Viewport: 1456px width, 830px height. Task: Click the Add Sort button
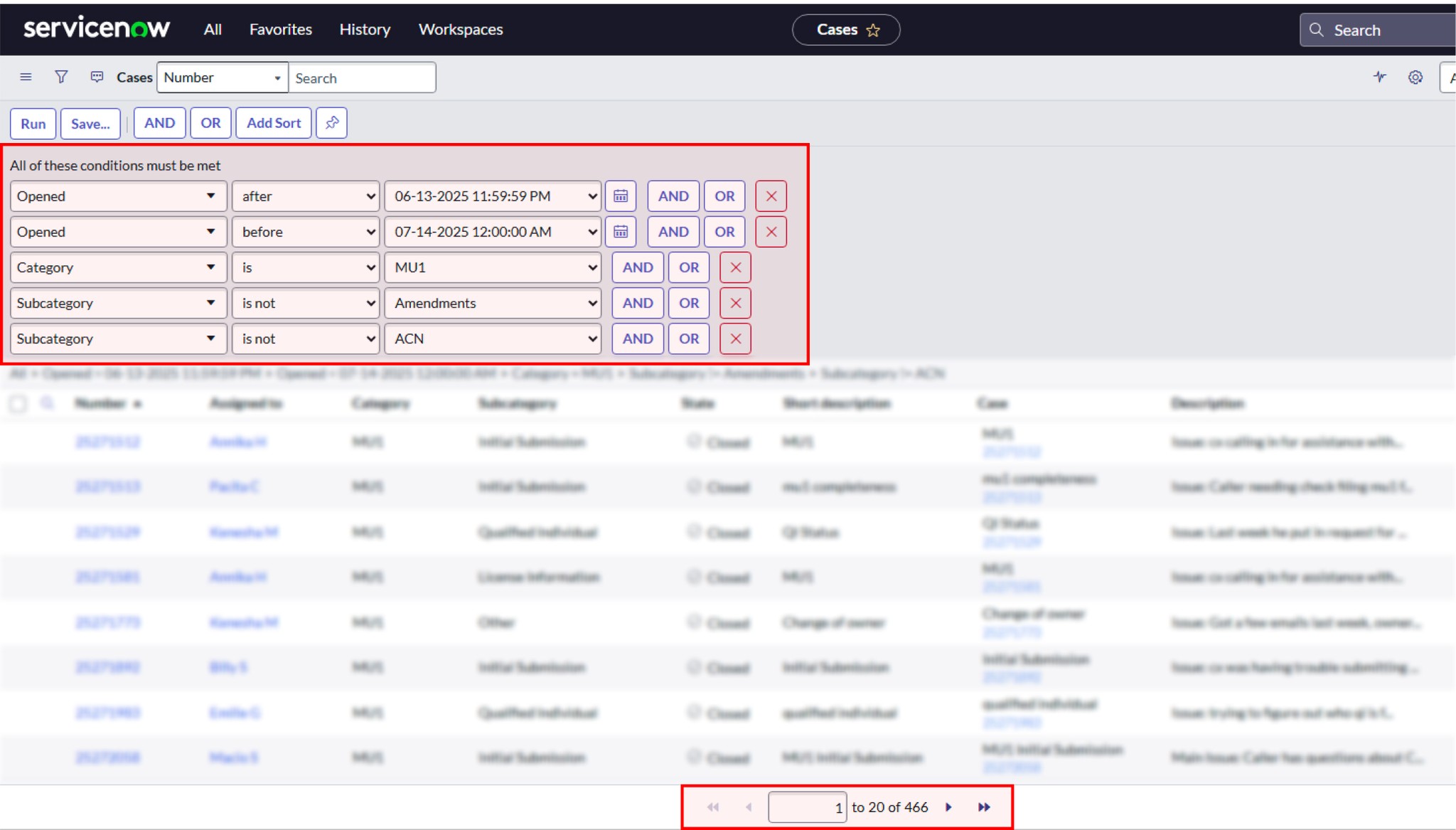273,123
